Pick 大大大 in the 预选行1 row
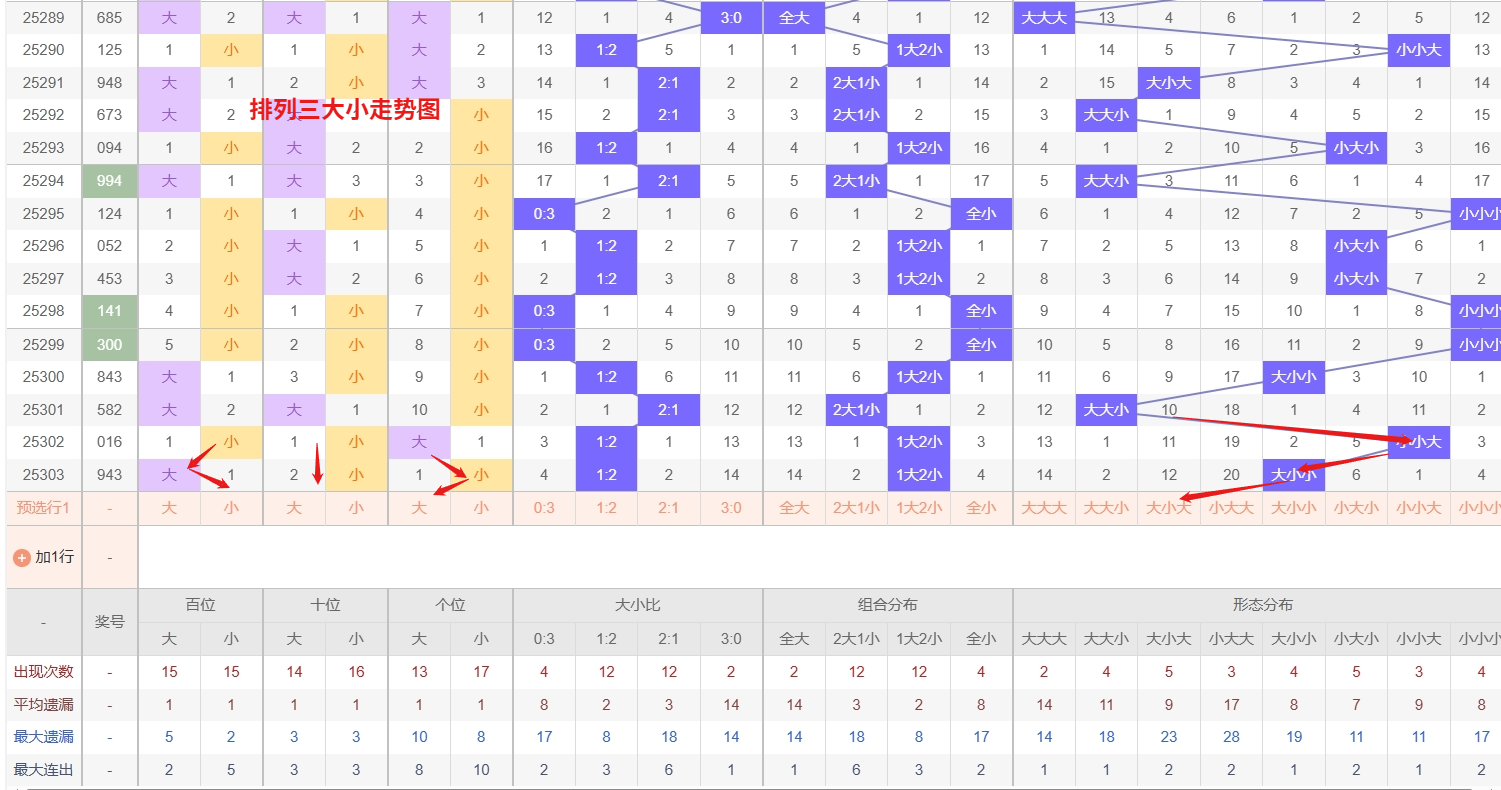The width and height of the screenshot is (1501, 790). [1044, 508]
